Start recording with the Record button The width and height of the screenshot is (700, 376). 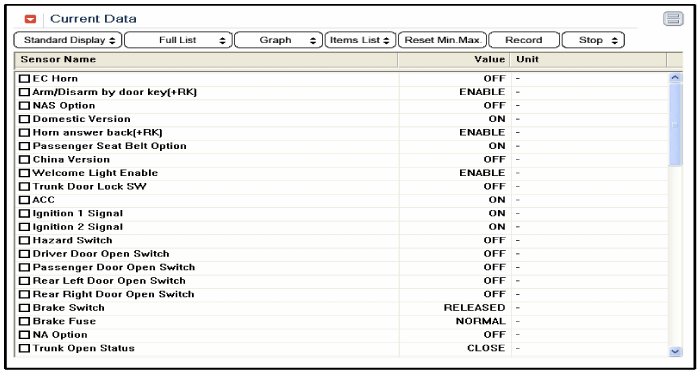point(524,40)
